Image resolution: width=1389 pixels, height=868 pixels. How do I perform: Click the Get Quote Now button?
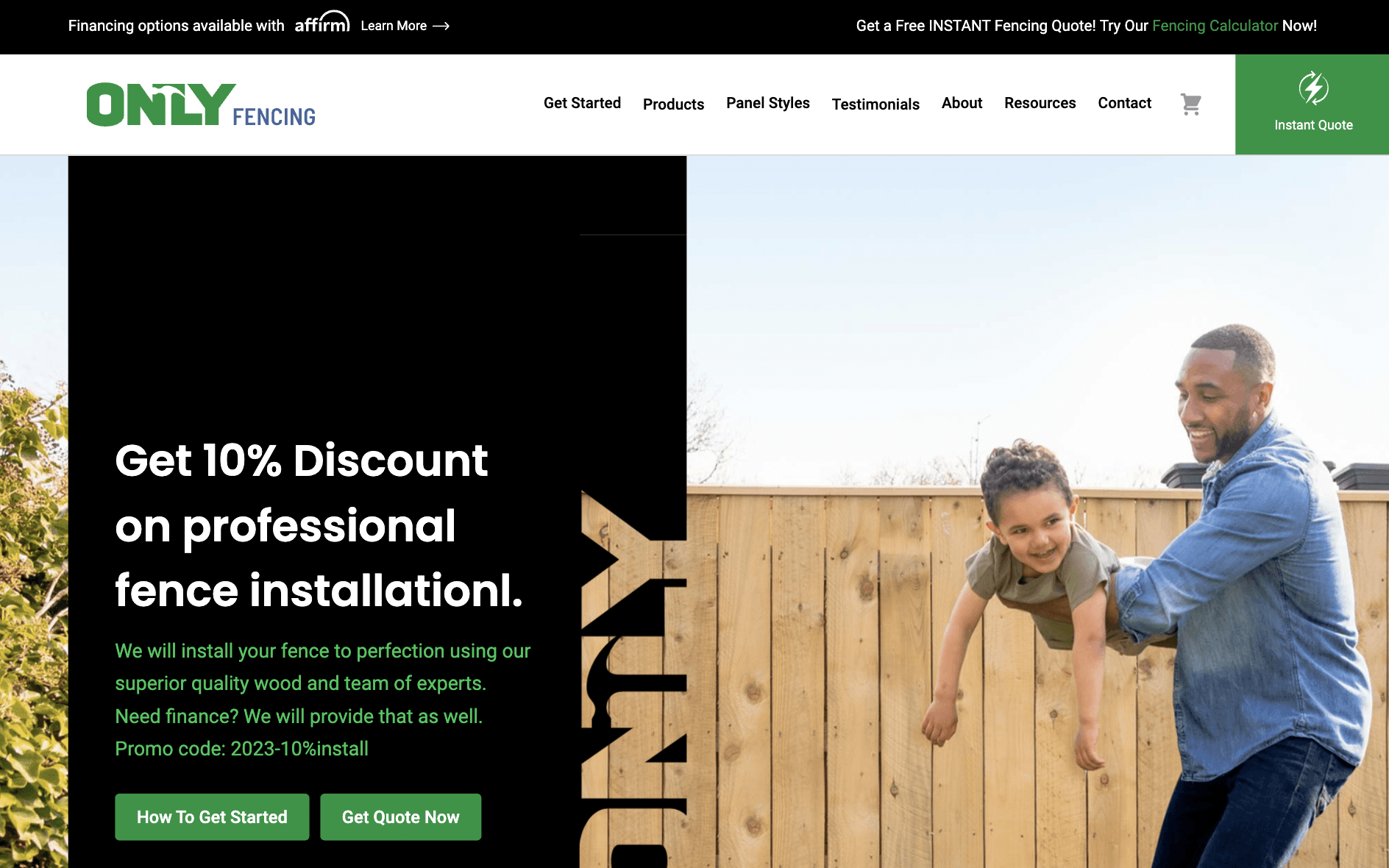[x=400, y=817]
